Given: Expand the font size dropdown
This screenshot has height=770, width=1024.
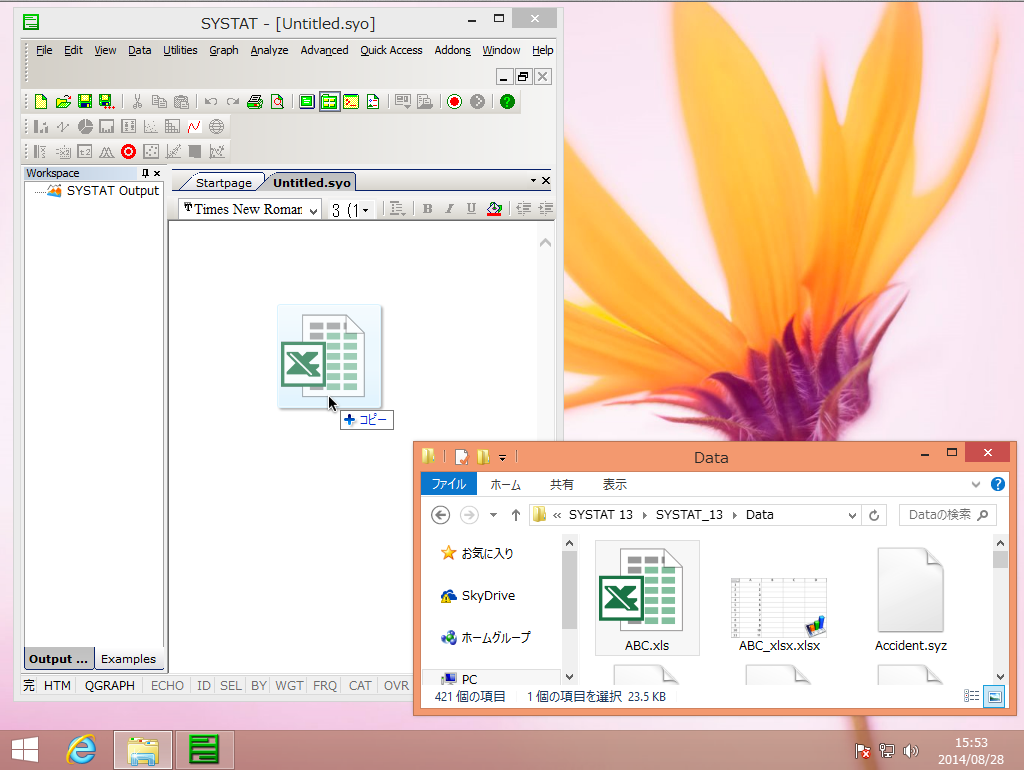Looking at the screenshot, I should [x=366, y=210].
